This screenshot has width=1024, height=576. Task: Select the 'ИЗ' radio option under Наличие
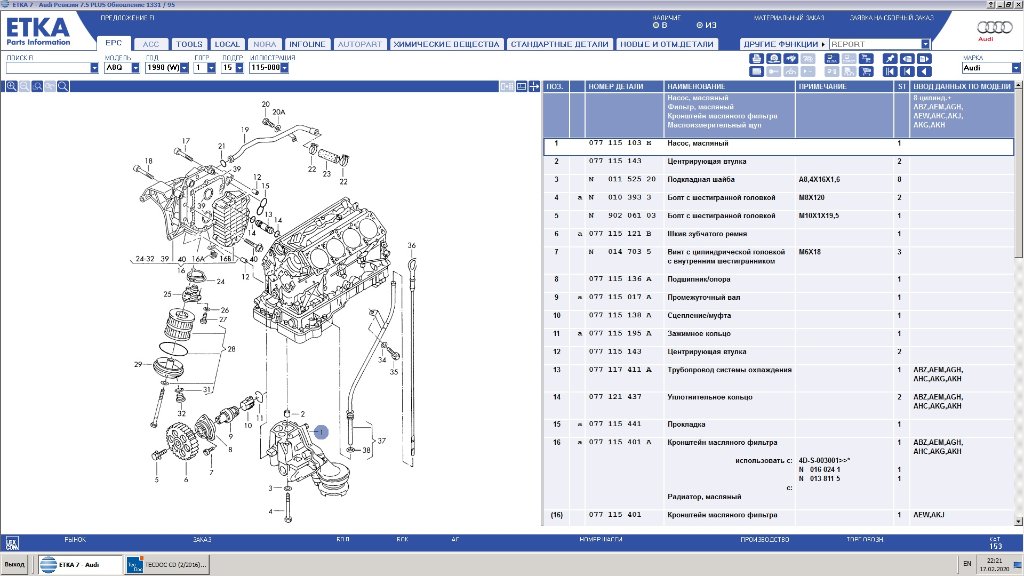(x=699, y=24)
